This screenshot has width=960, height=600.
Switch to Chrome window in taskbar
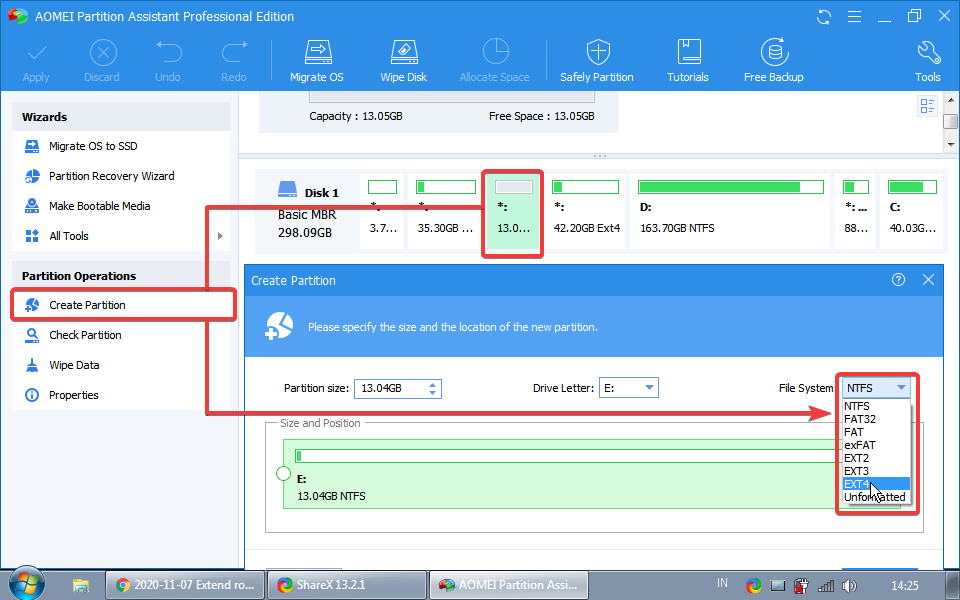(186, 585)
